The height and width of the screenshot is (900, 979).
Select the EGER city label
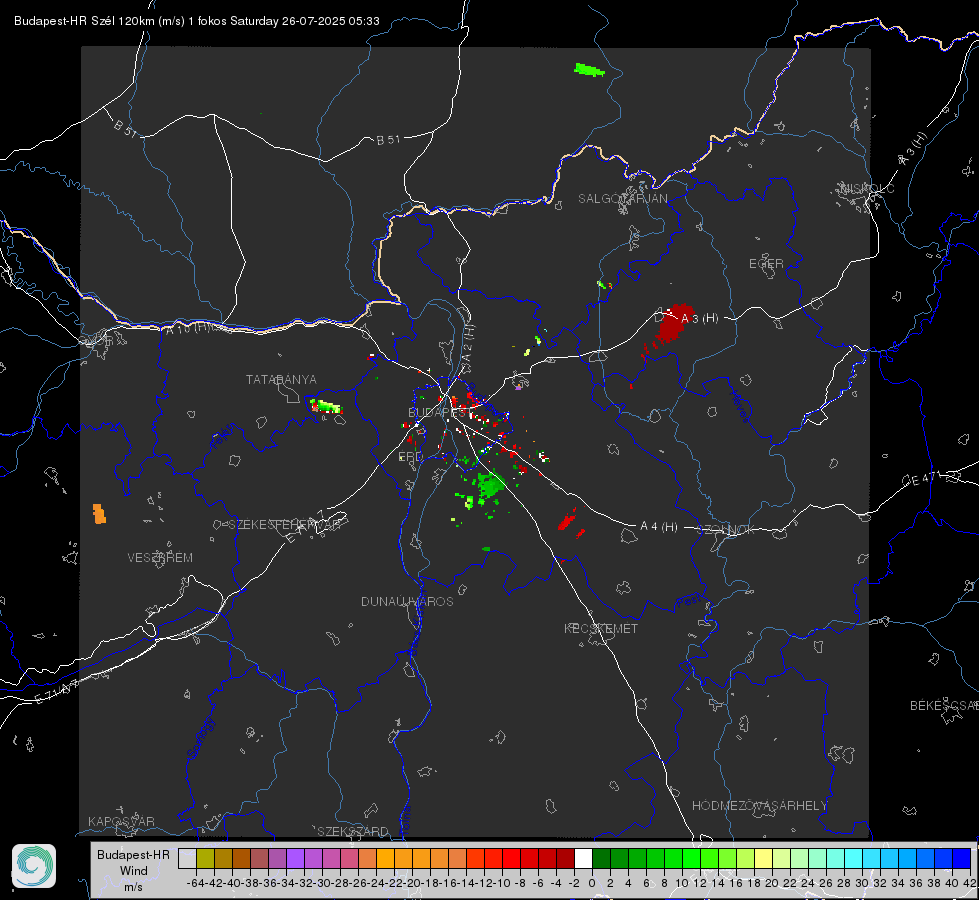[x=766, y=264]
